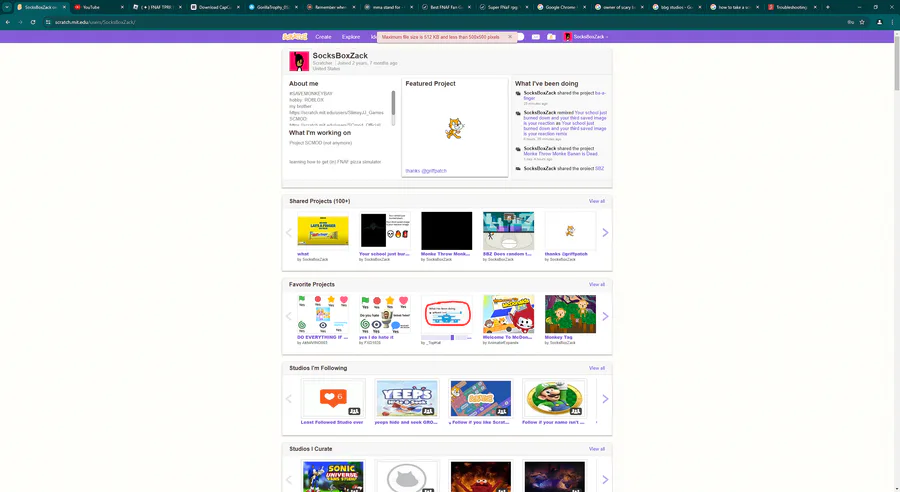Screen dimensions: 900x492
Task: Open the yellow 'what' project thumbnail
Action: 323,230
